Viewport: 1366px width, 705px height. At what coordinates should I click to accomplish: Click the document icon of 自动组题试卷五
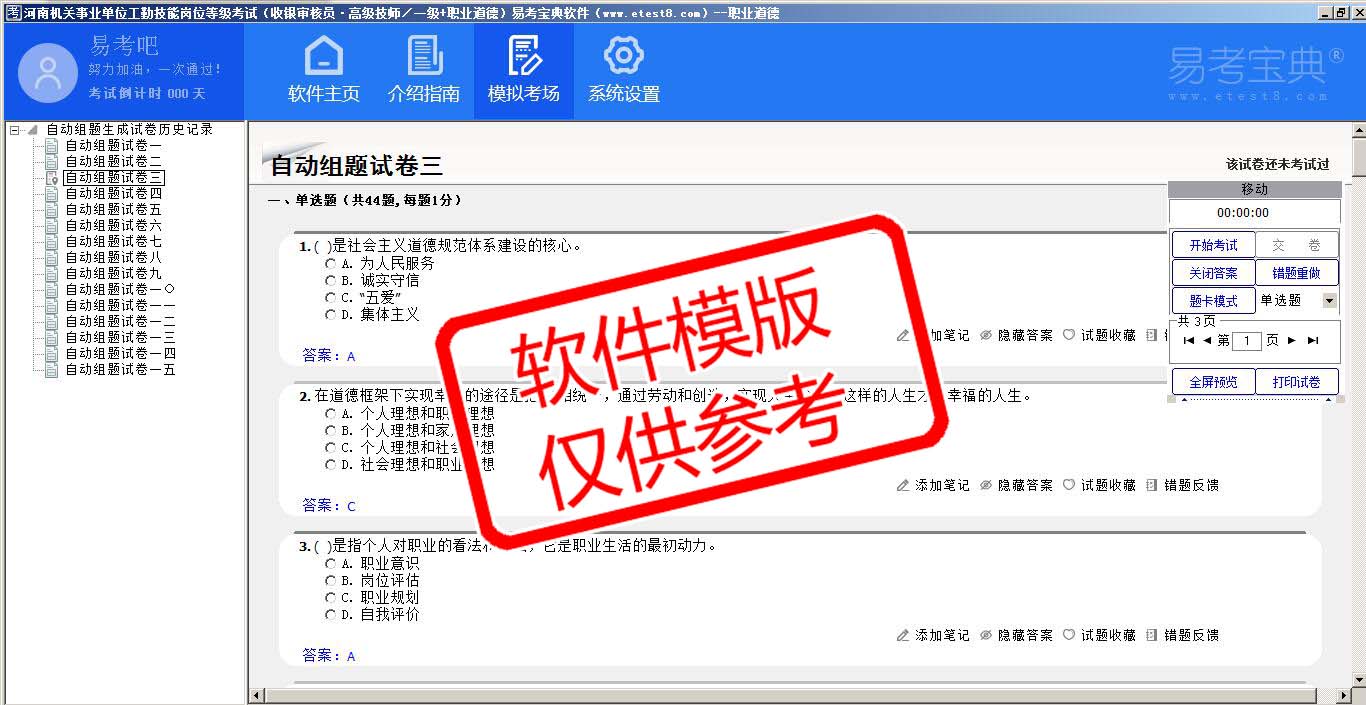(x=51, y=210)
